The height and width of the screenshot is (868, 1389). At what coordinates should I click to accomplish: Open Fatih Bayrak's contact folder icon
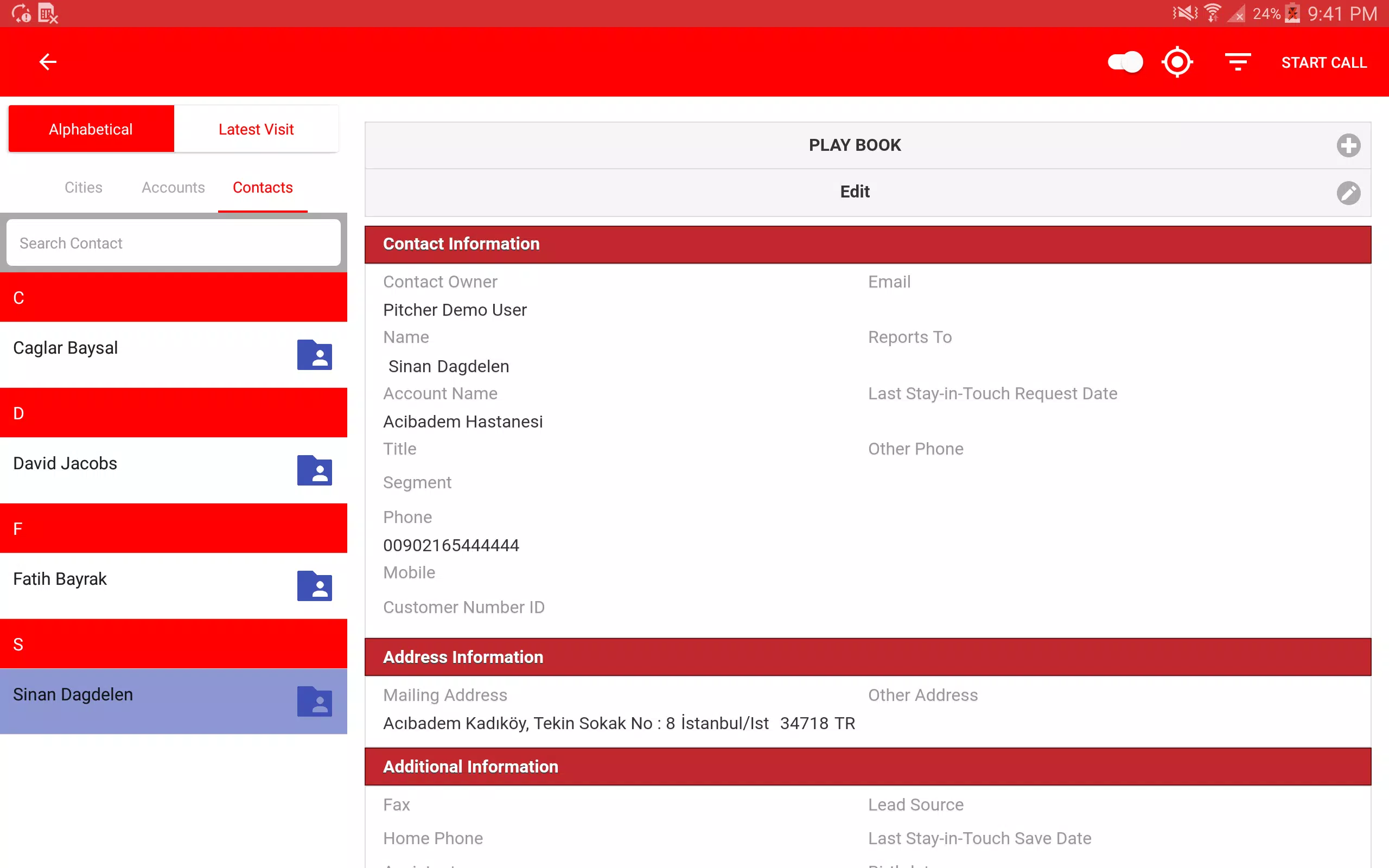315,585
